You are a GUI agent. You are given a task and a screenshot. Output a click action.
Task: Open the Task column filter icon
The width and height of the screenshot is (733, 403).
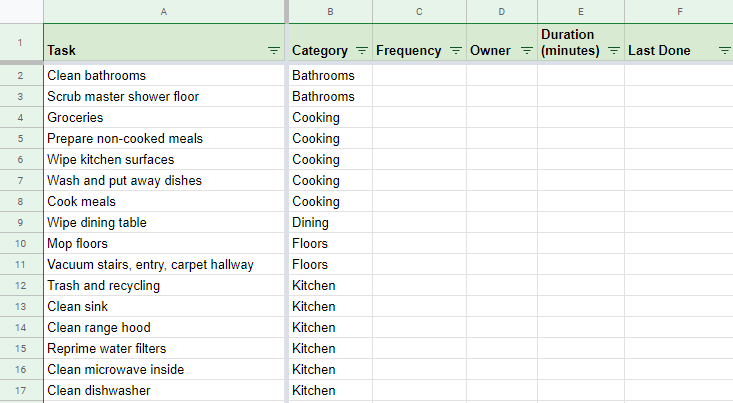click(x=274, y=50)
